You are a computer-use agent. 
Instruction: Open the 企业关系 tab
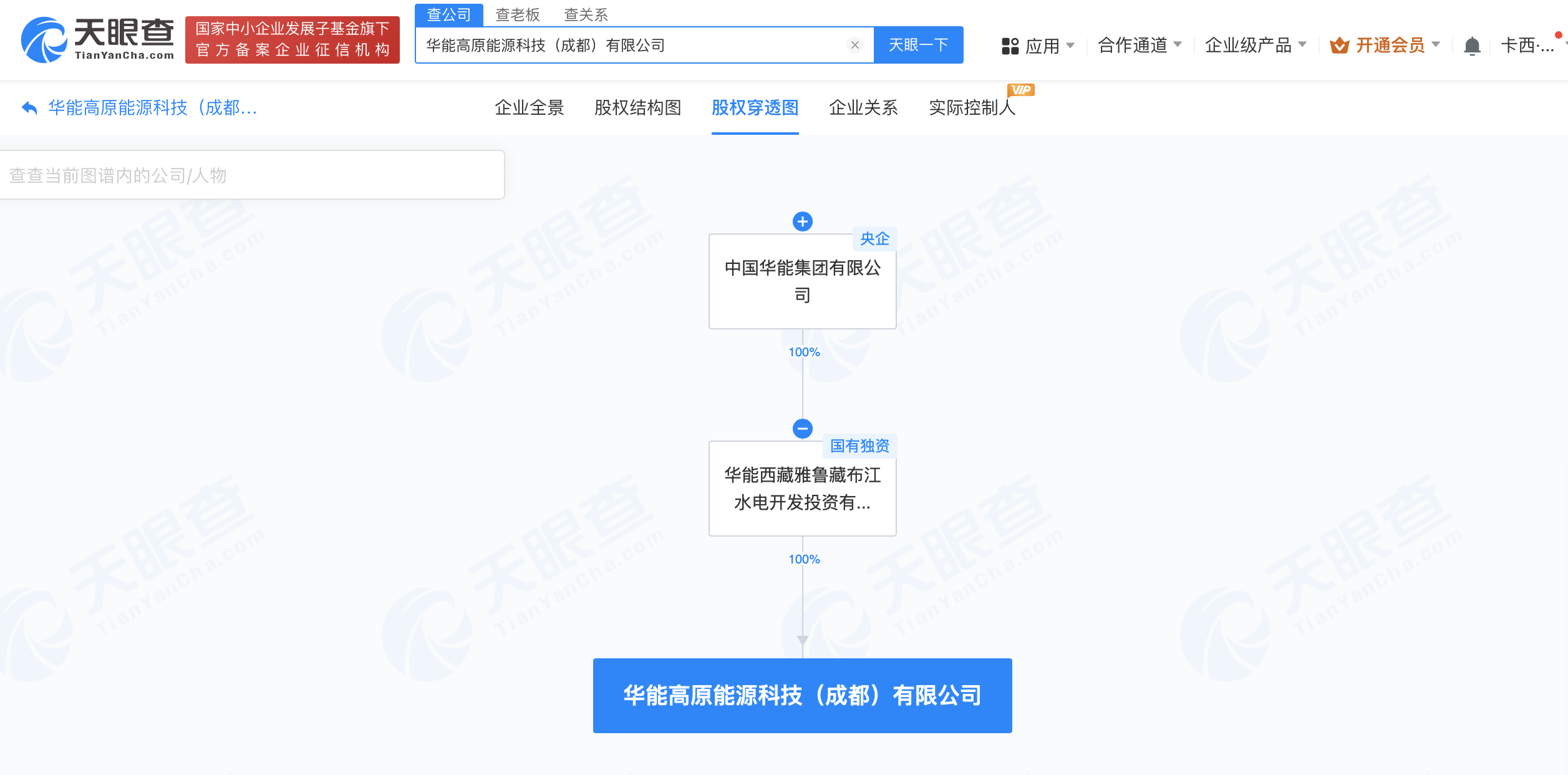pos(864,107)
